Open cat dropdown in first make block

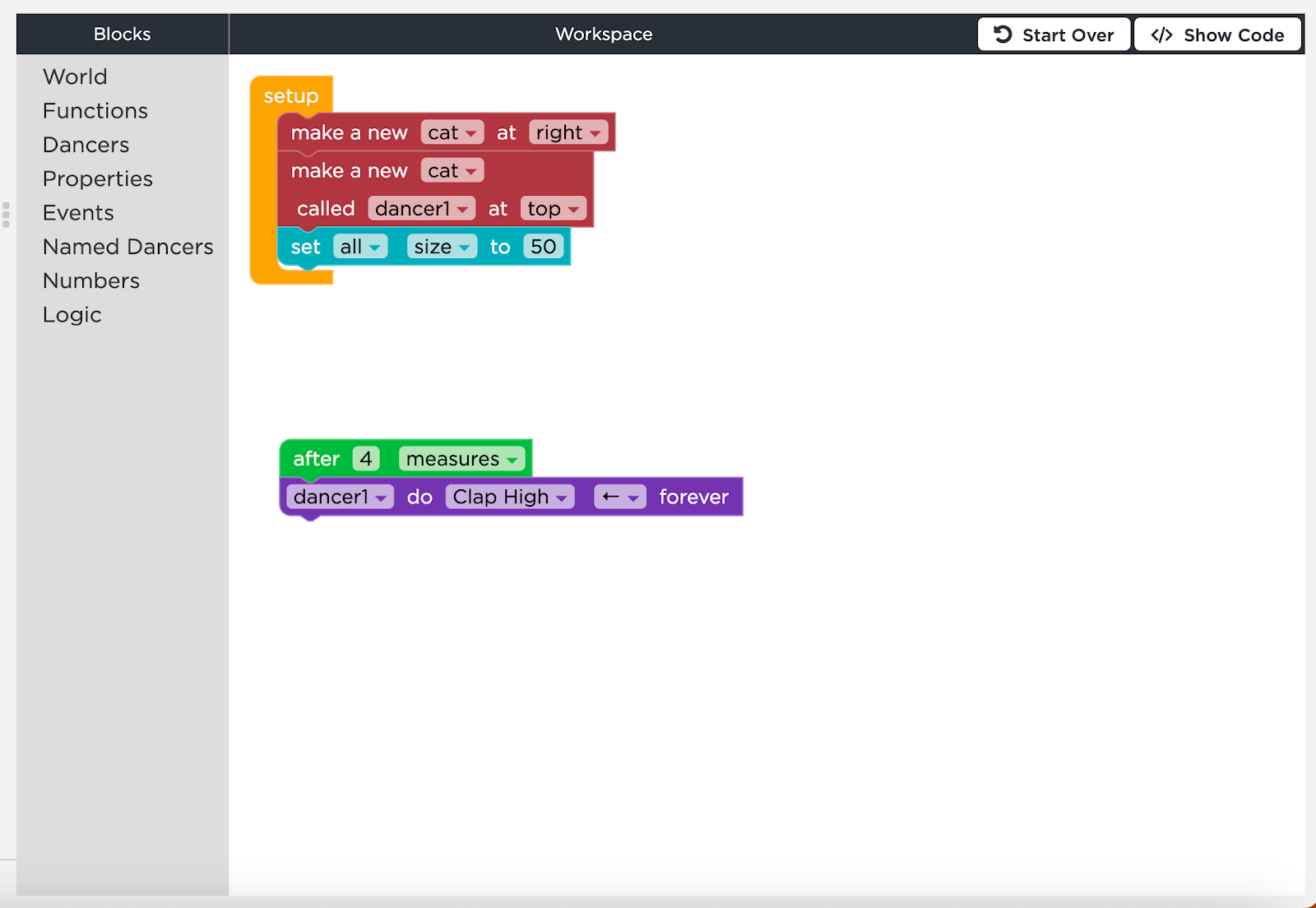(x=452, y=132)
